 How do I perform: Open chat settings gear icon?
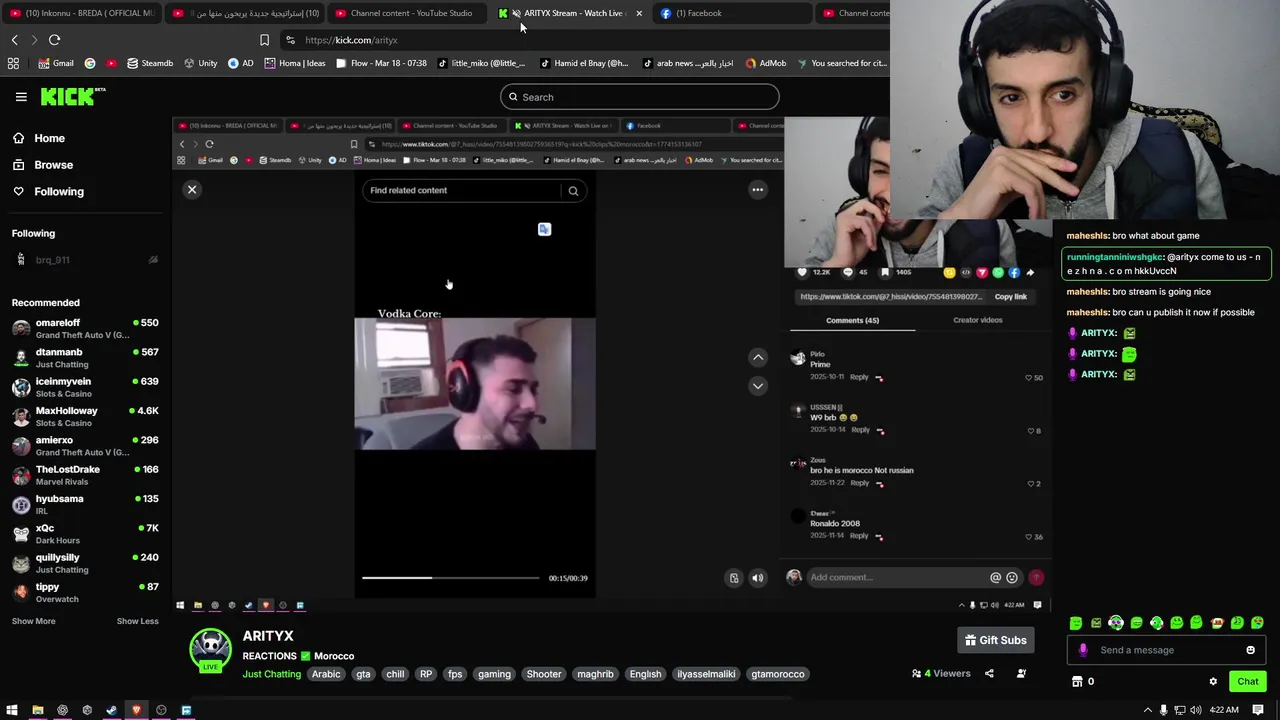pyautogui.click(x=1213, y=682)
